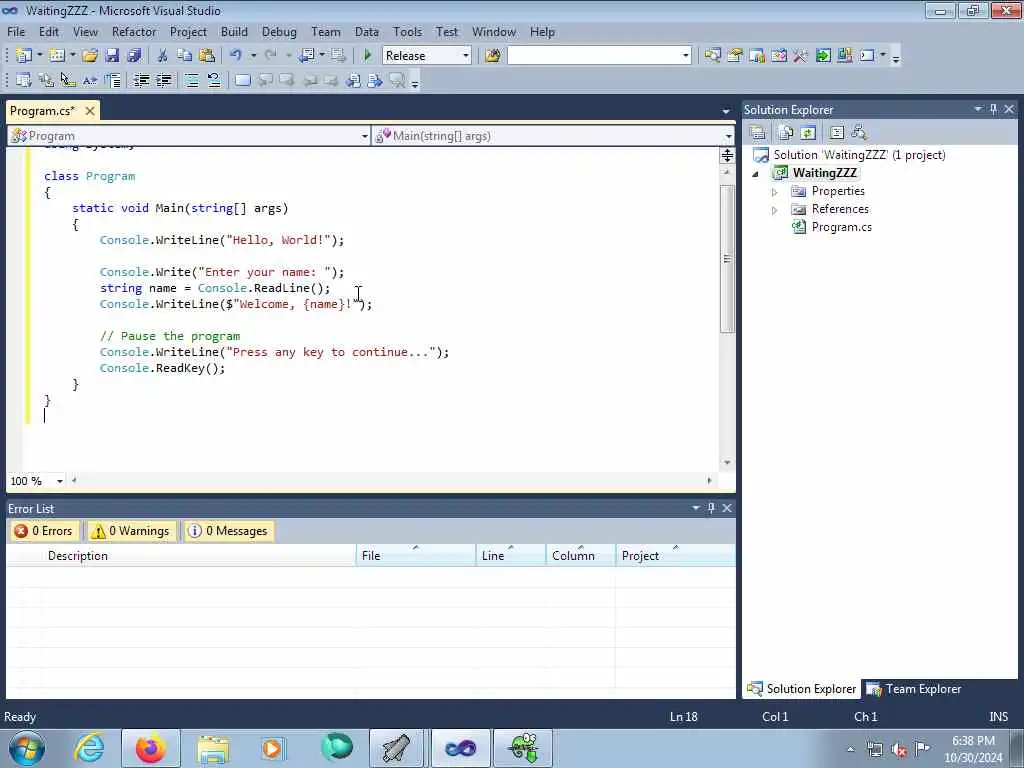Click the Cut scissors icon
The height and width of the screenshot is (768, 1024).
click(x=162, y=56)
